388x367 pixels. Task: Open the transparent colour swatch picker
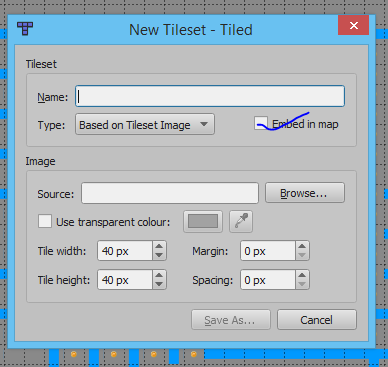pos(203,221)
